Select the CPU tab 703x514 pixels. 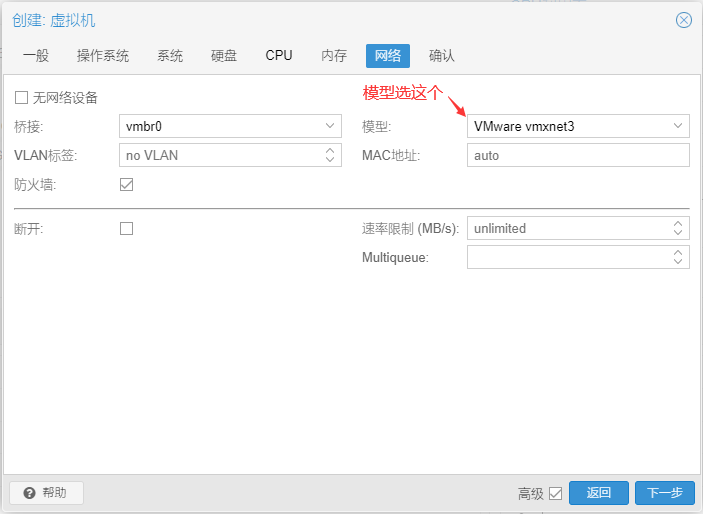[279, 56]
